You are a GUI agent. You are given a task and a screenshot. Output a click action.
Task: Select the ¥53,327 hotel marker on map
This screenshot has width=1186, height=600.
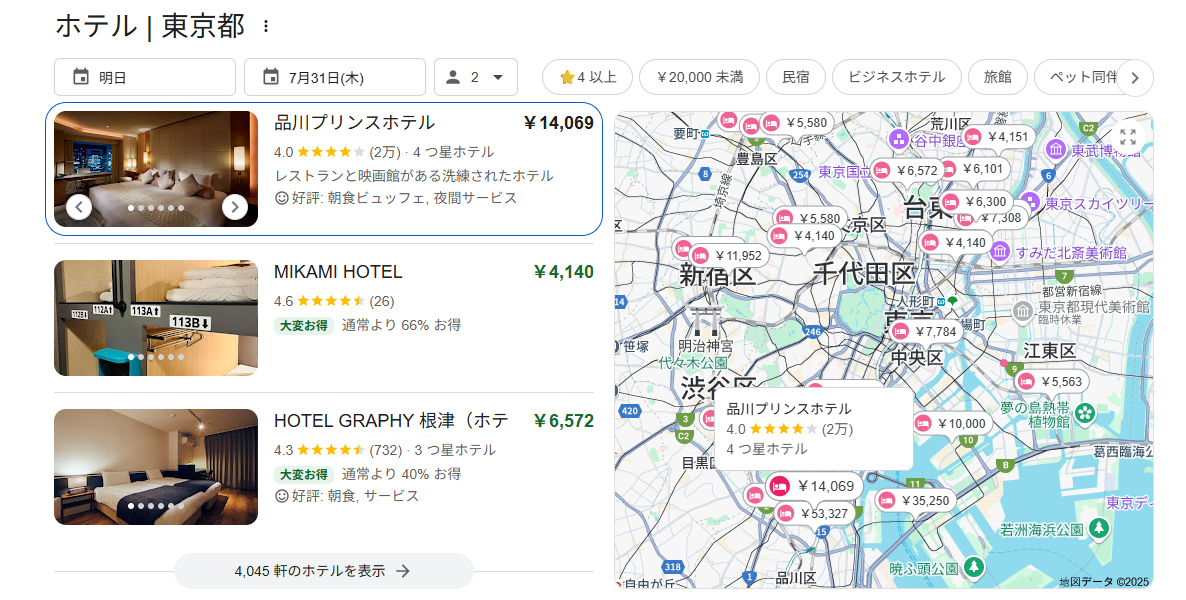click(x=814, y=514)
